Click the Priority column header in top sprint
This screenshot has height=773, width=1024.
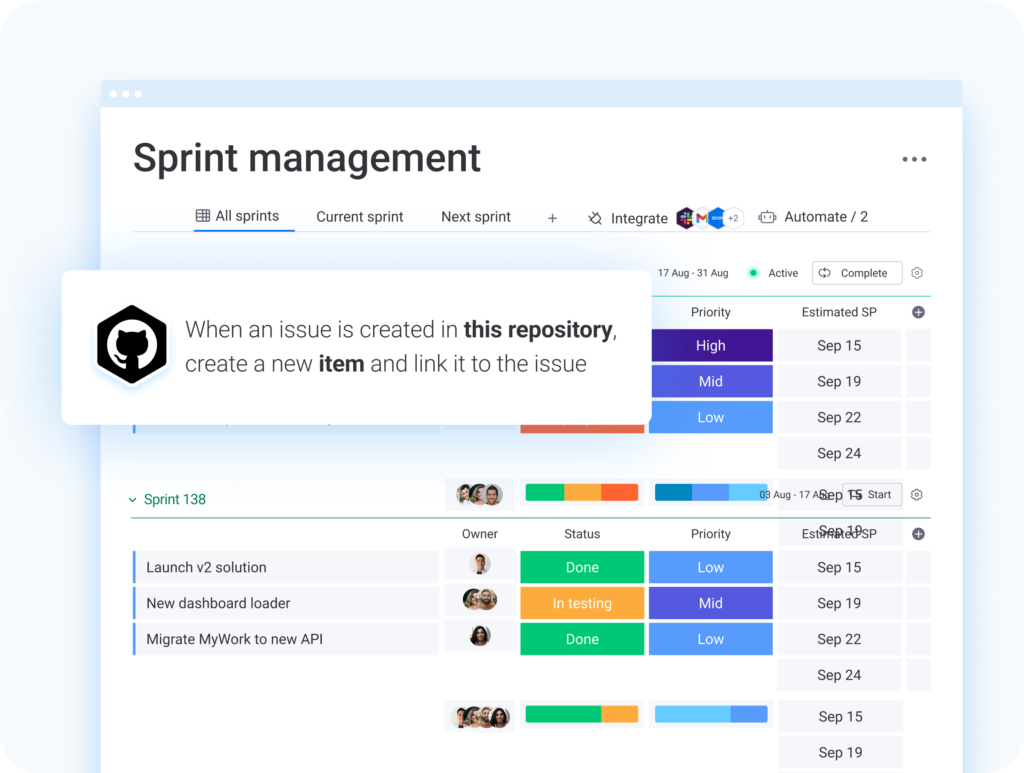[x=711, y=312]
